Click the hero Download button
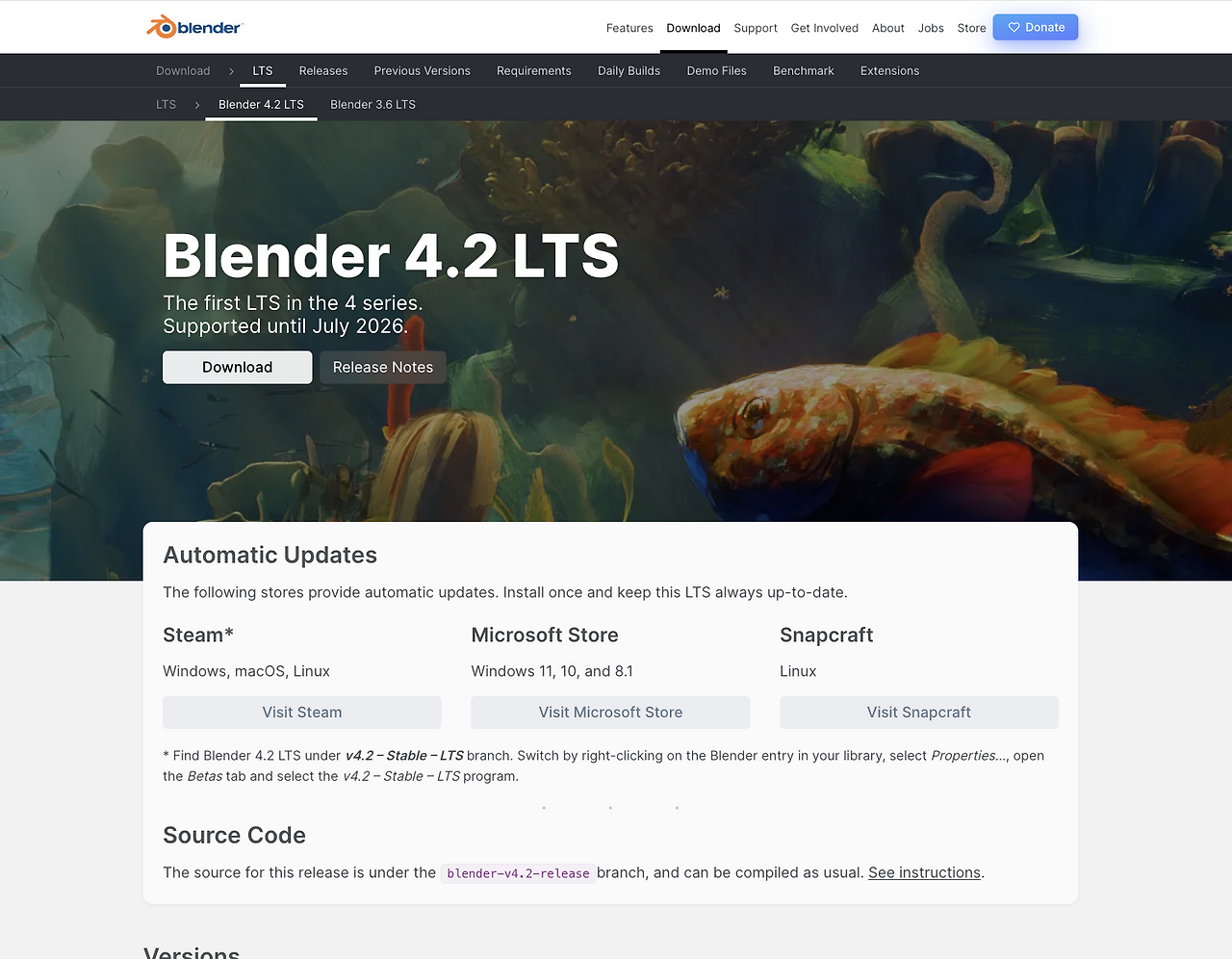 [x=238, y=367]
